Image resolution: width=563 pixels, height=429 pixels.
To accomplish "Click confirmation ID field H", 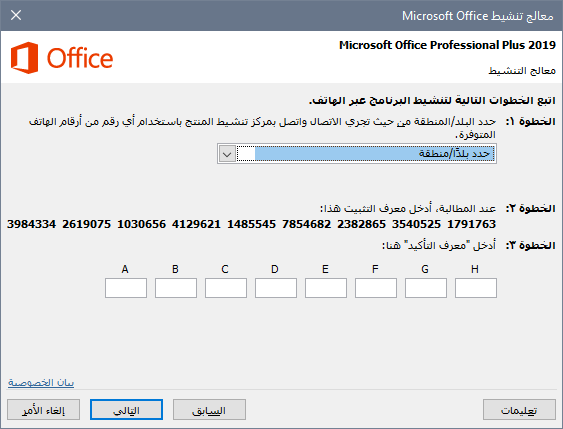I will pyautogui.click(x=476, y=288).
